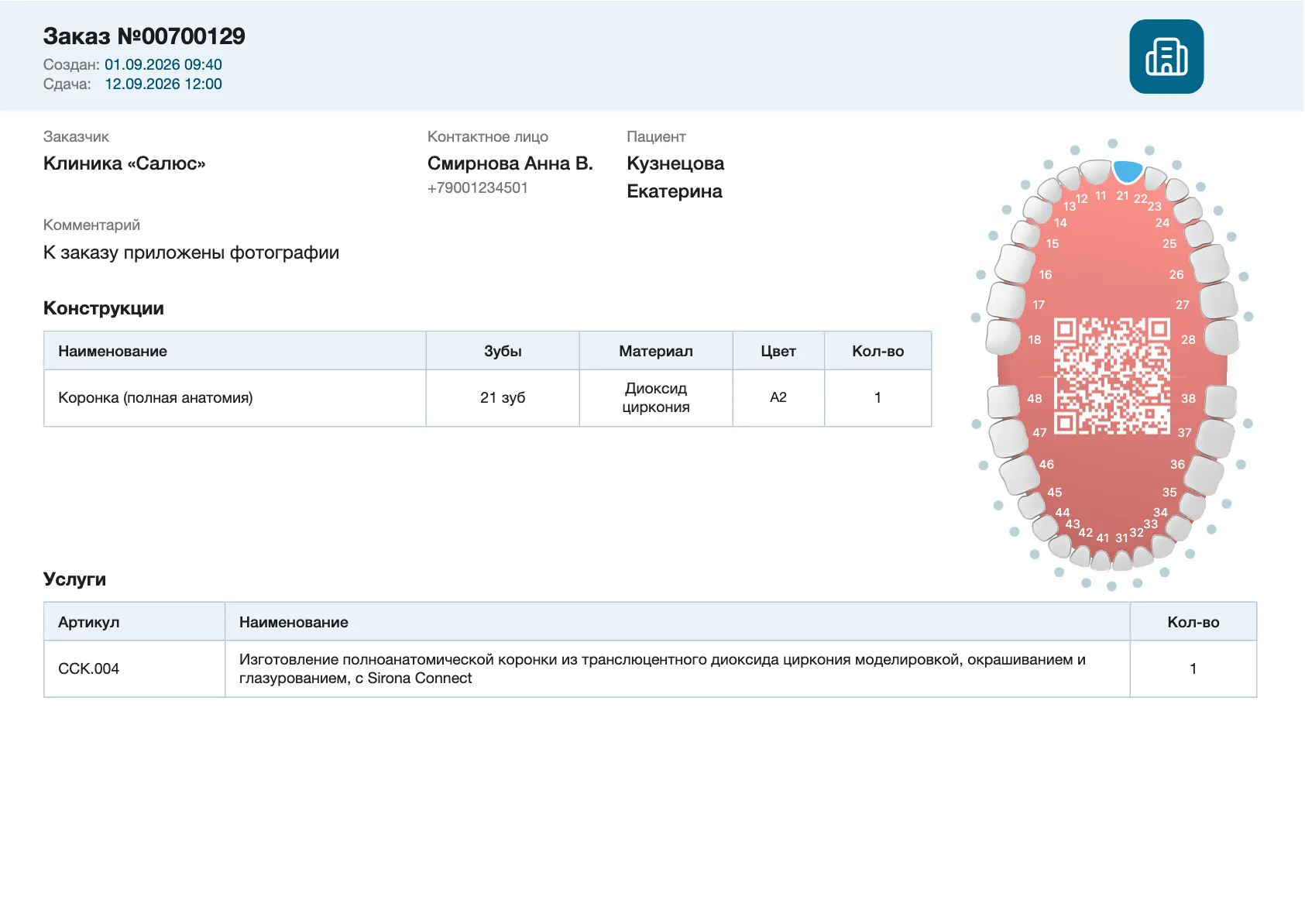Select tooth 36 on the dental chart
This screenshot has width=1305, height=924.
1204,474
